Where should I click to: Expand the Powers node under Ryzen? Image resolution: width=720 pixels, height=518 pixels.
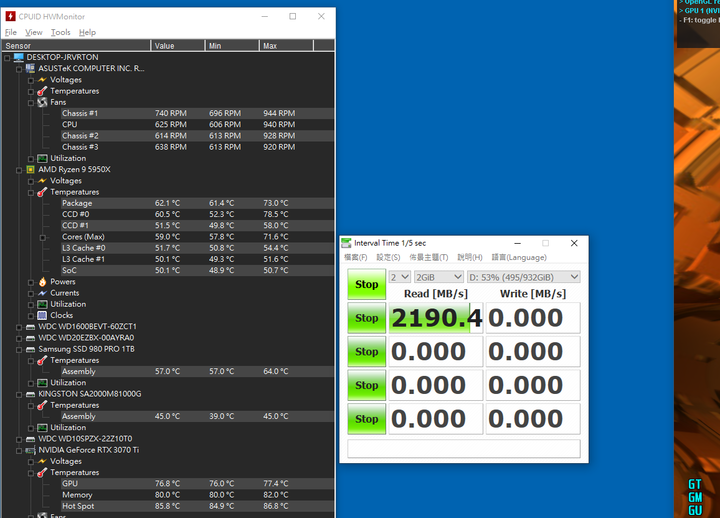coord(31,282)
